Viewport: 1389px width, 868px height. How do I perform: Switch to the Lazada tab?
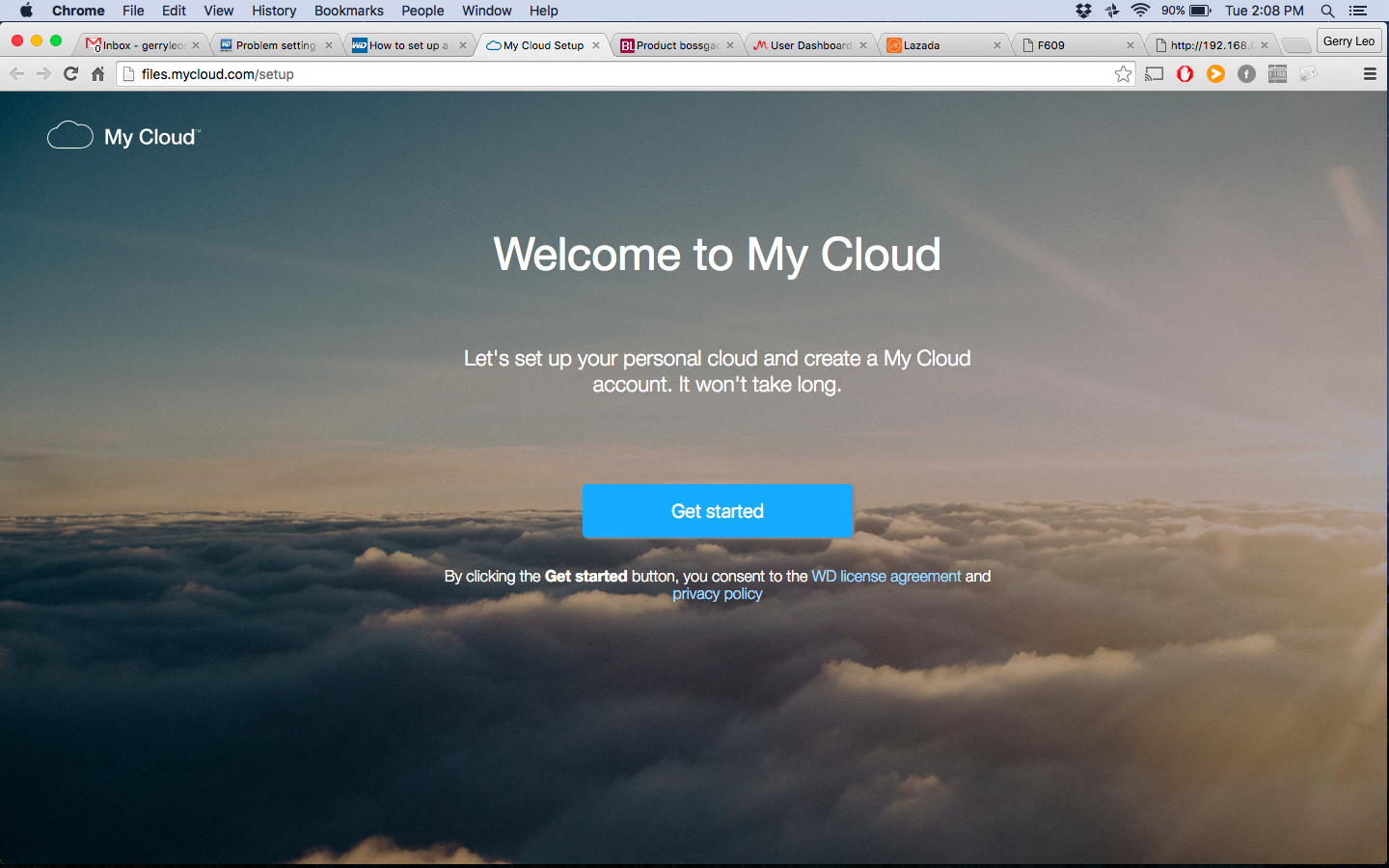coord(942,45)
